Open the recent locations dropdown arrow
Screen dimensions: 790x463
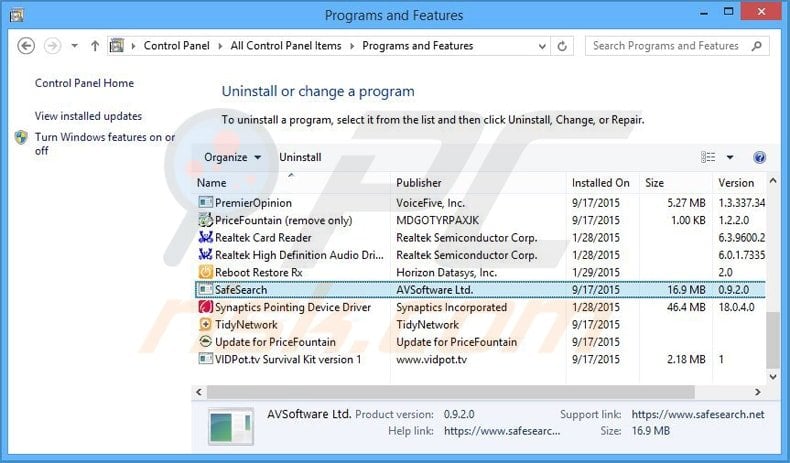click(x=75, y=46)
